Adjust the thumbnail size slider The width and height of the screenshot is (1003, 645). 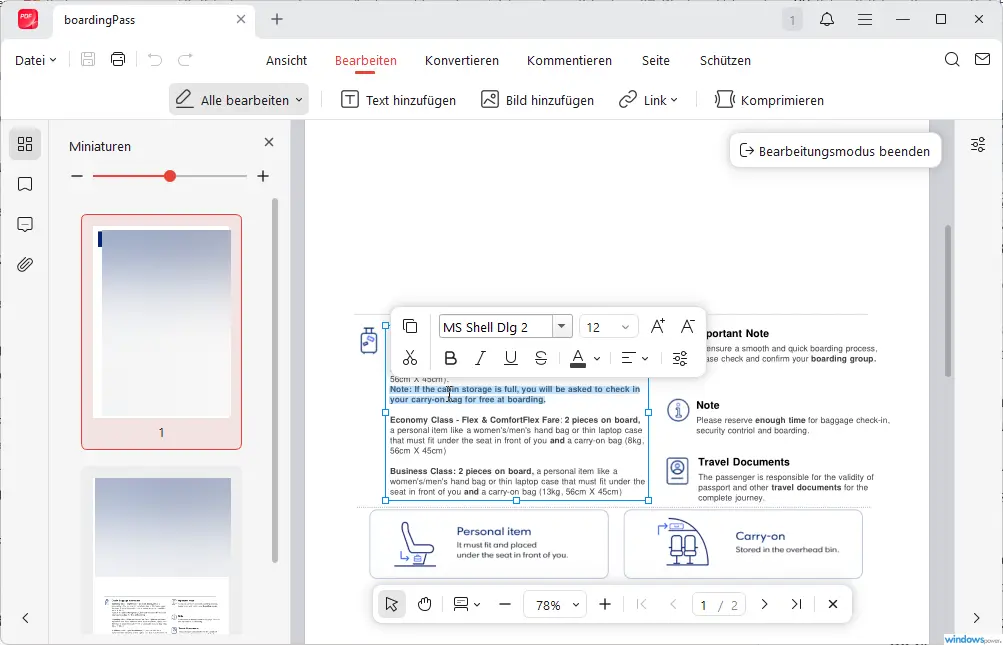coord(170,176)
